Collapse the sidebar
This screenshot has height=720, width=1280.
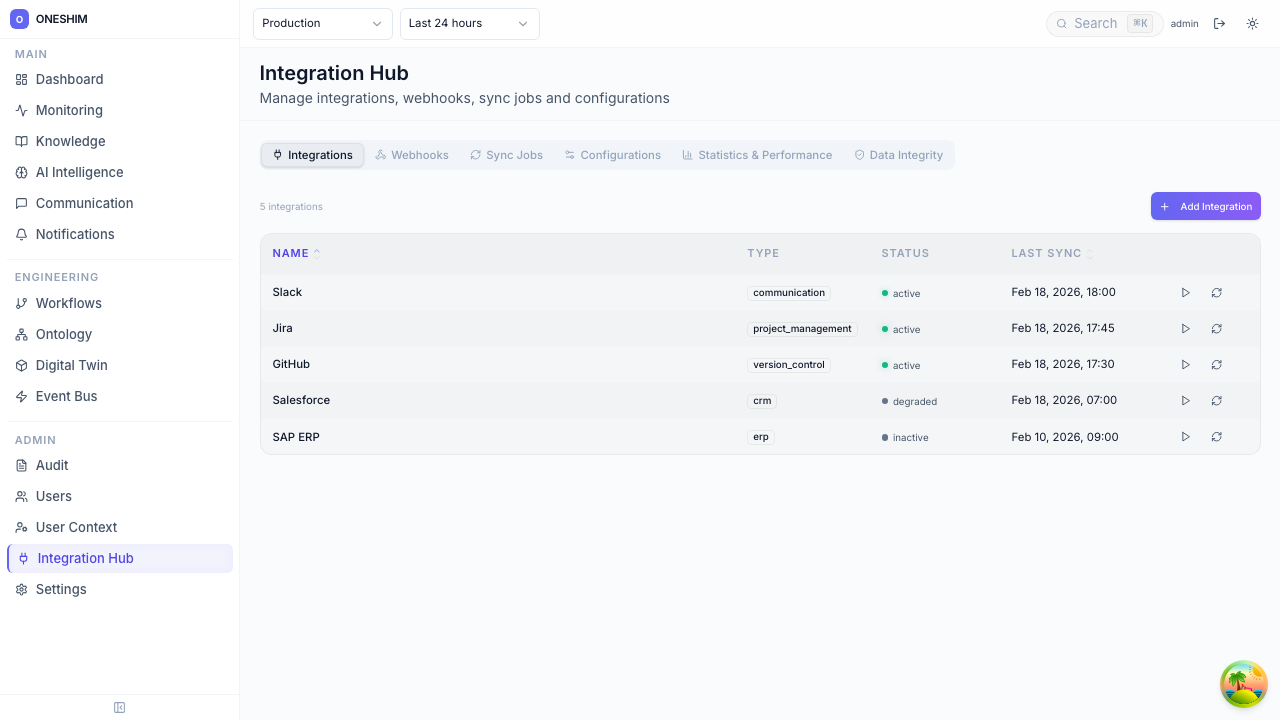tap(119, 707)
